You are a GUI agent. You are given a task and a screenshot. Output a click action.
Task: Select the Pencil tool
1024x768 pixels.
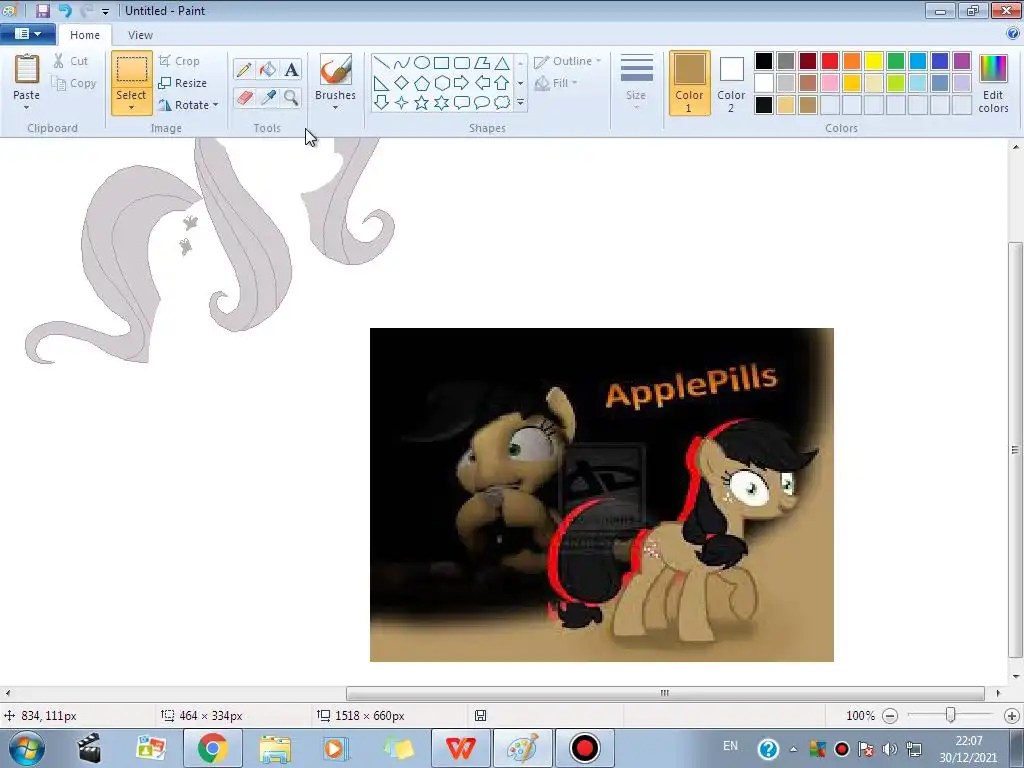pos(244,69)
